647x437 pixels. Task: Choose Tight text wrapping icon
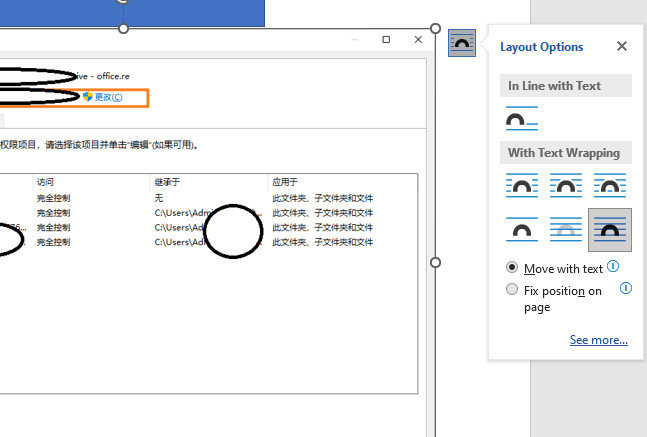566,186
